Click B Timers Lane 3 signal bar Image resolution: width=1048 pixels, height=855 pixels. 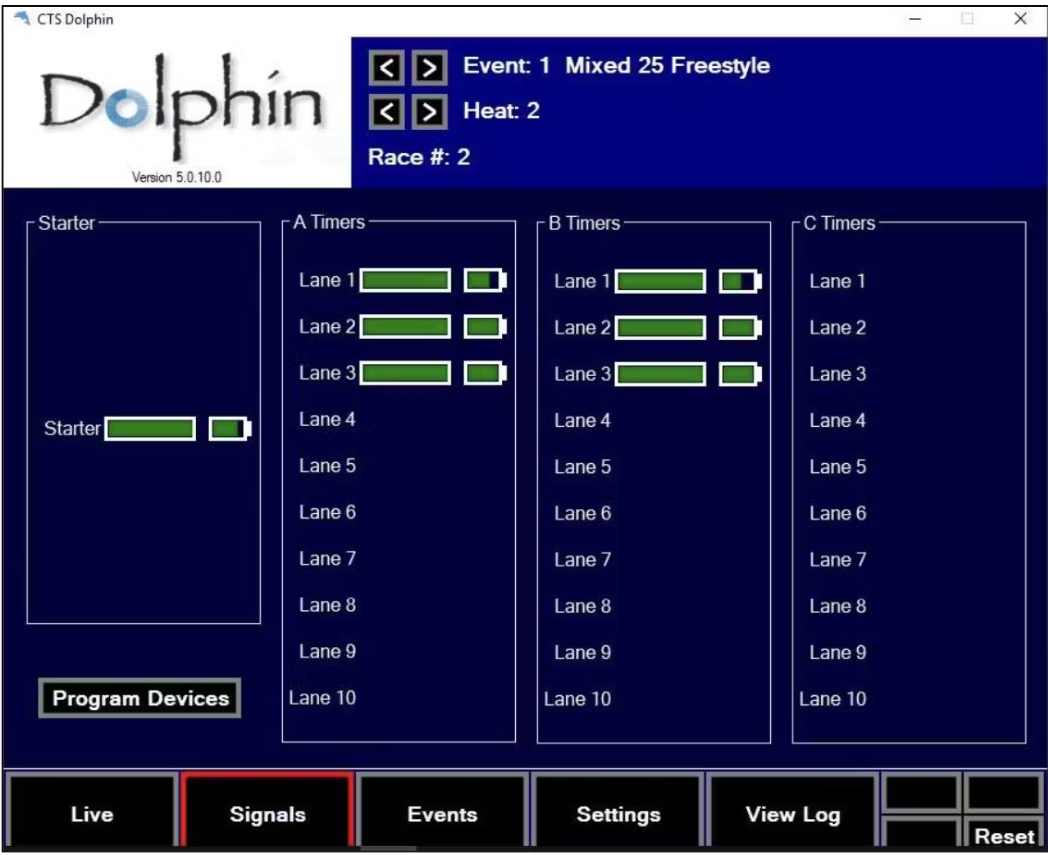pos(660,374)
